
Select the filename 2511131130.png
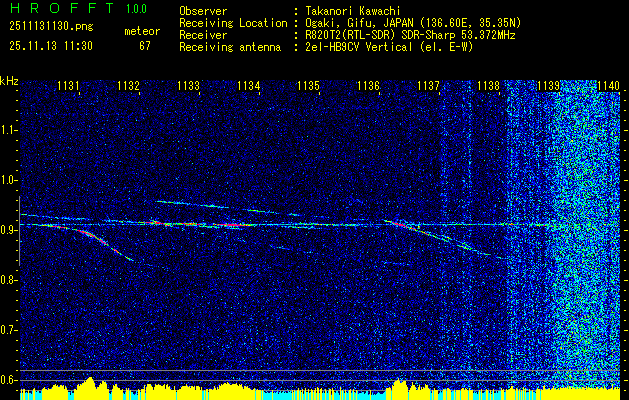51,27
